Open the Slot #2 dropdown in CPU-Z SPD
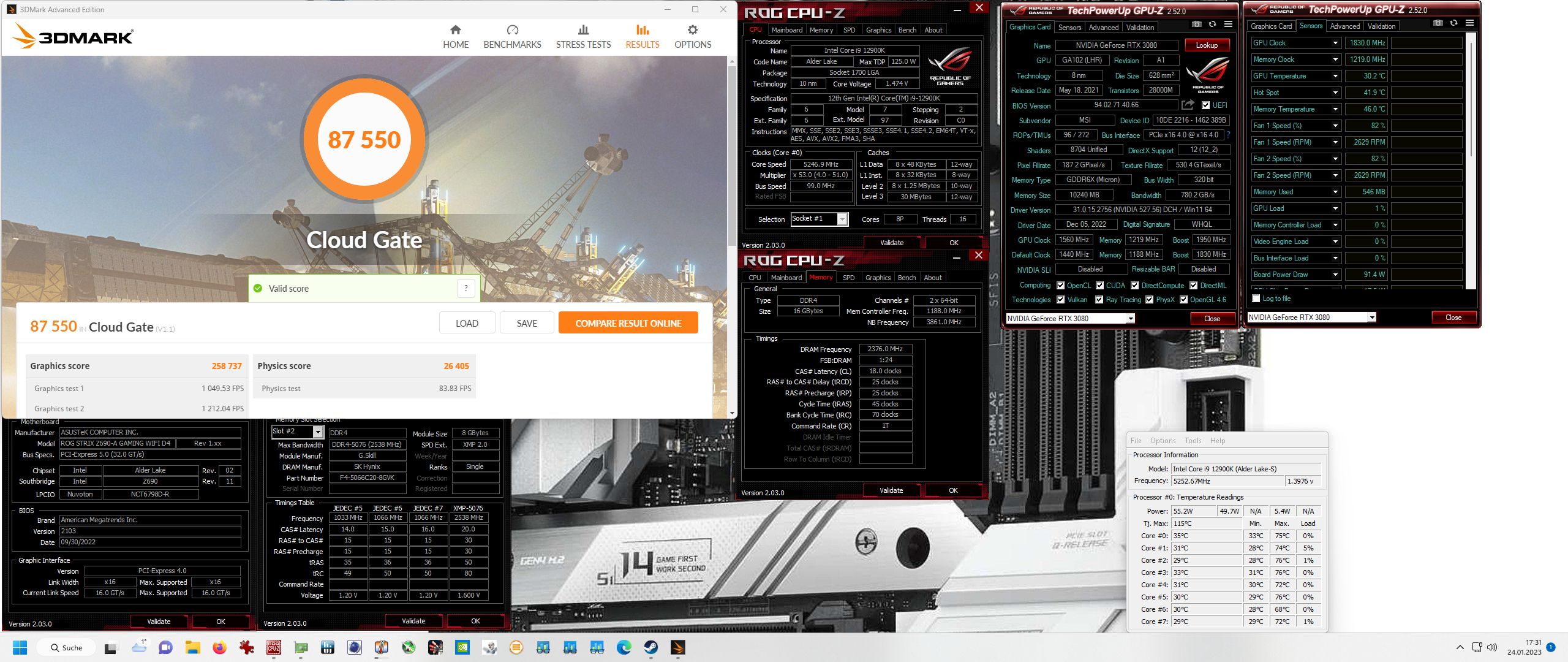This screenshot has height=662, width=1568. 317,432
